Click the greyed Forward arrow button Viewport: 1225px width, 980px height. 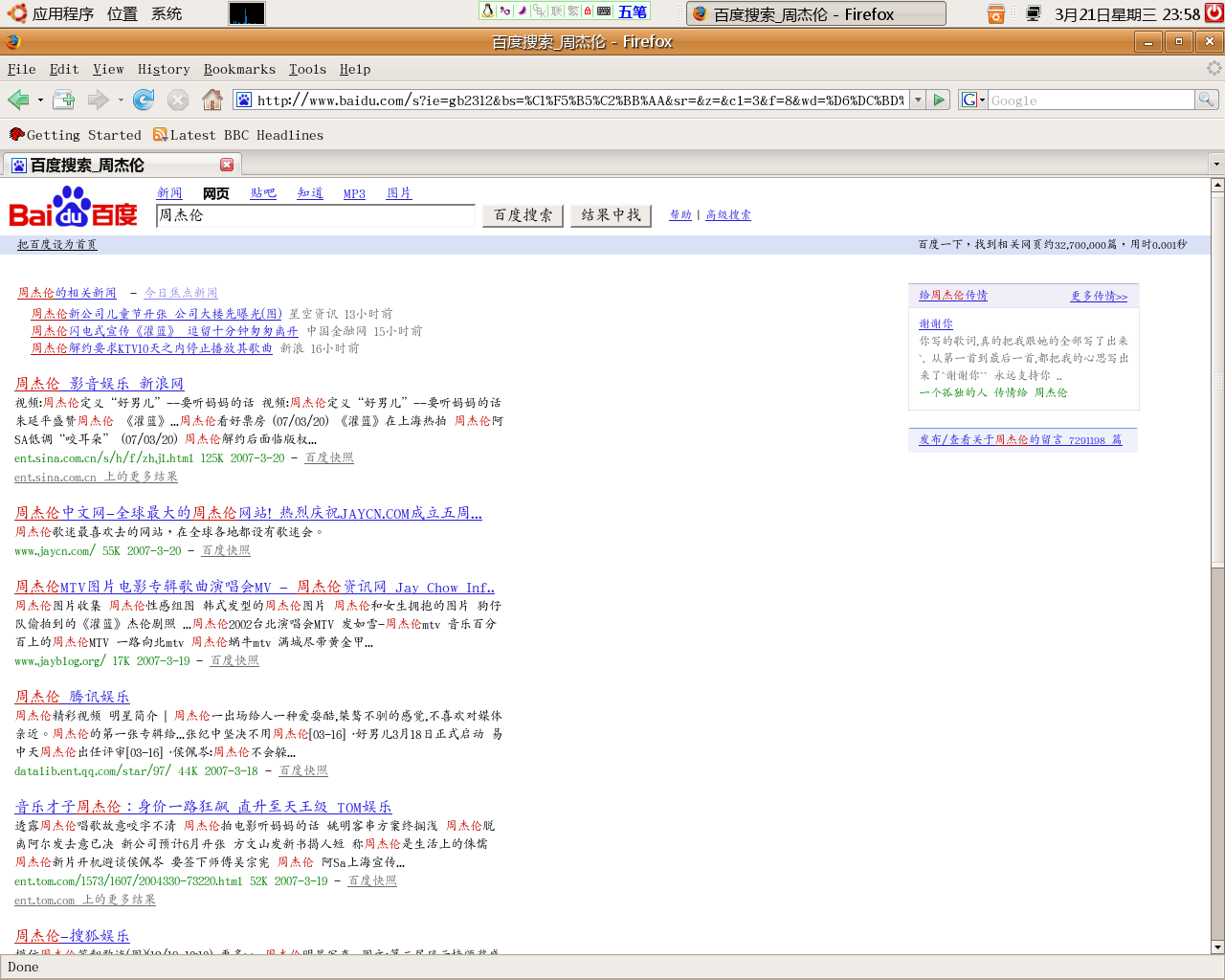pos(98,100)
